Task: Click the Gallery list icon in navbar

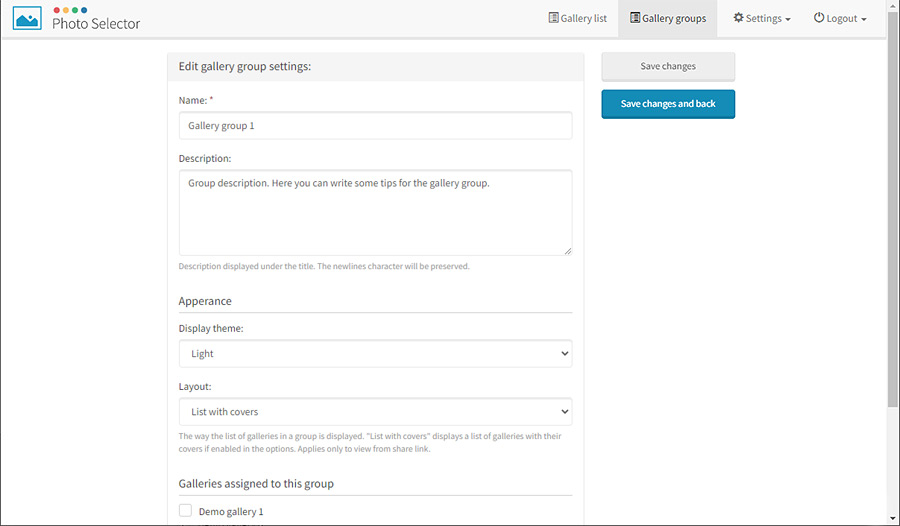Action: click(x=554, y=18)
